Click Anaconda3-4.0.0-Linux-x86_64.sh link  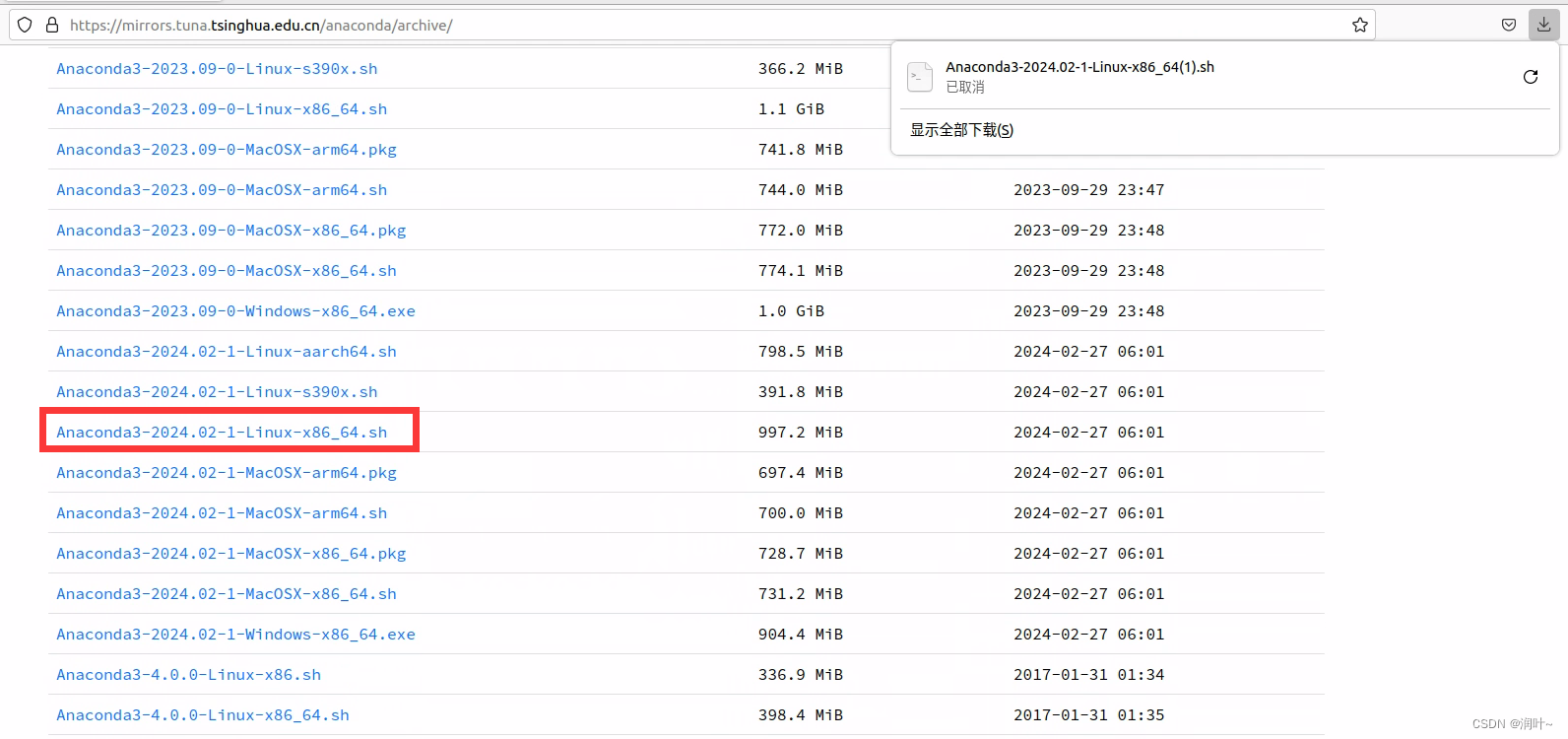(x=203, y=715)
